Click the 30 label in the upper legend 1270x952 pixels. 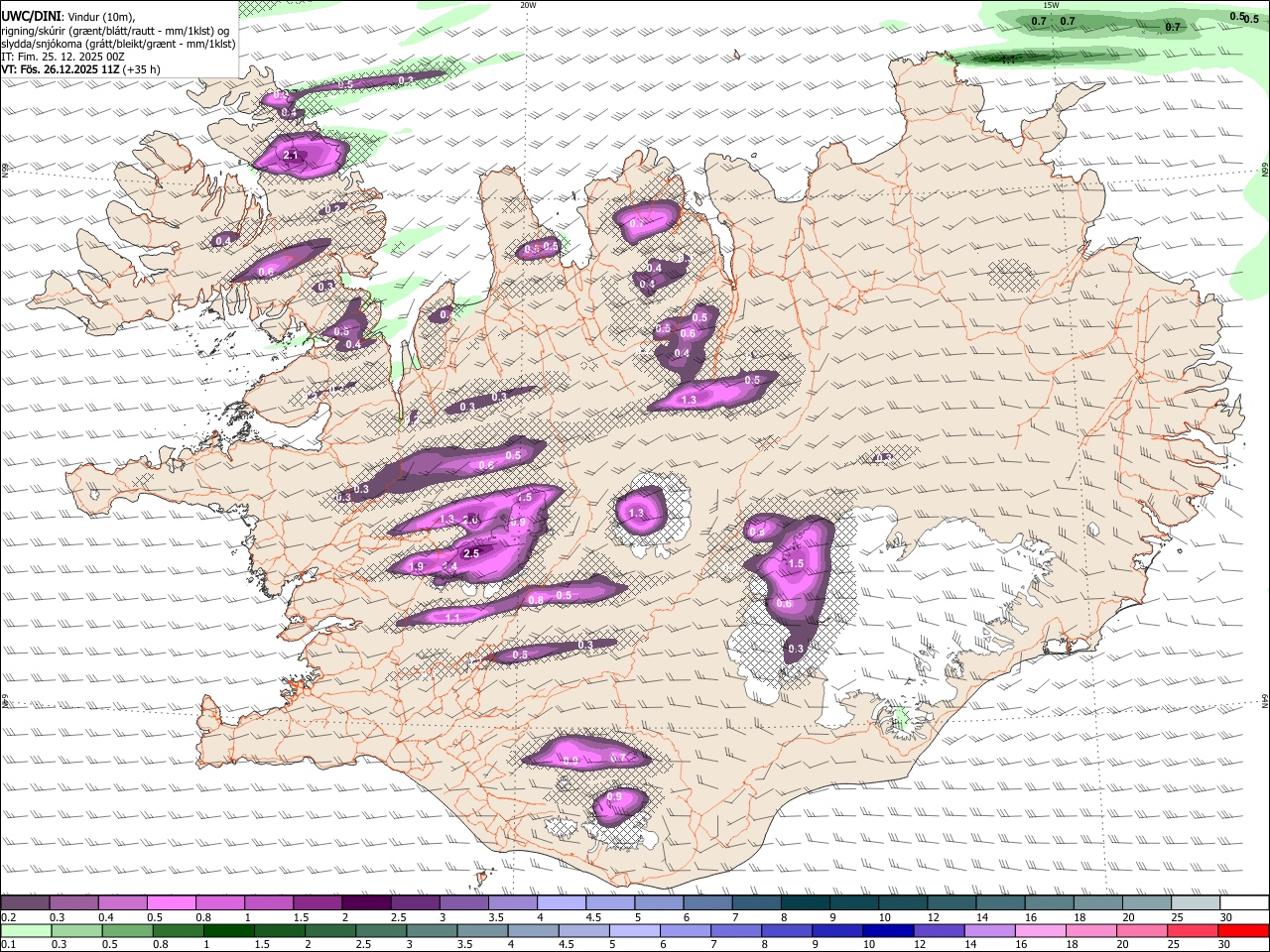click(1225, 917)
